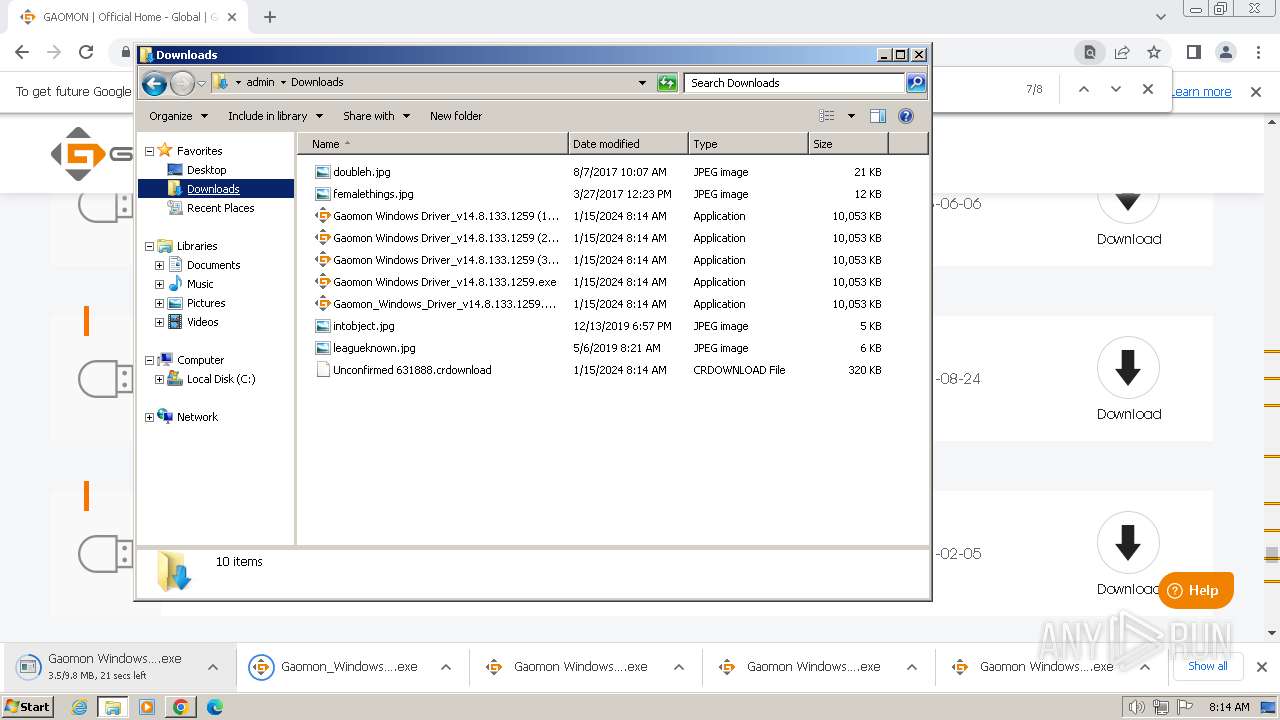Open options for in-progress Gaomon download

213,667
